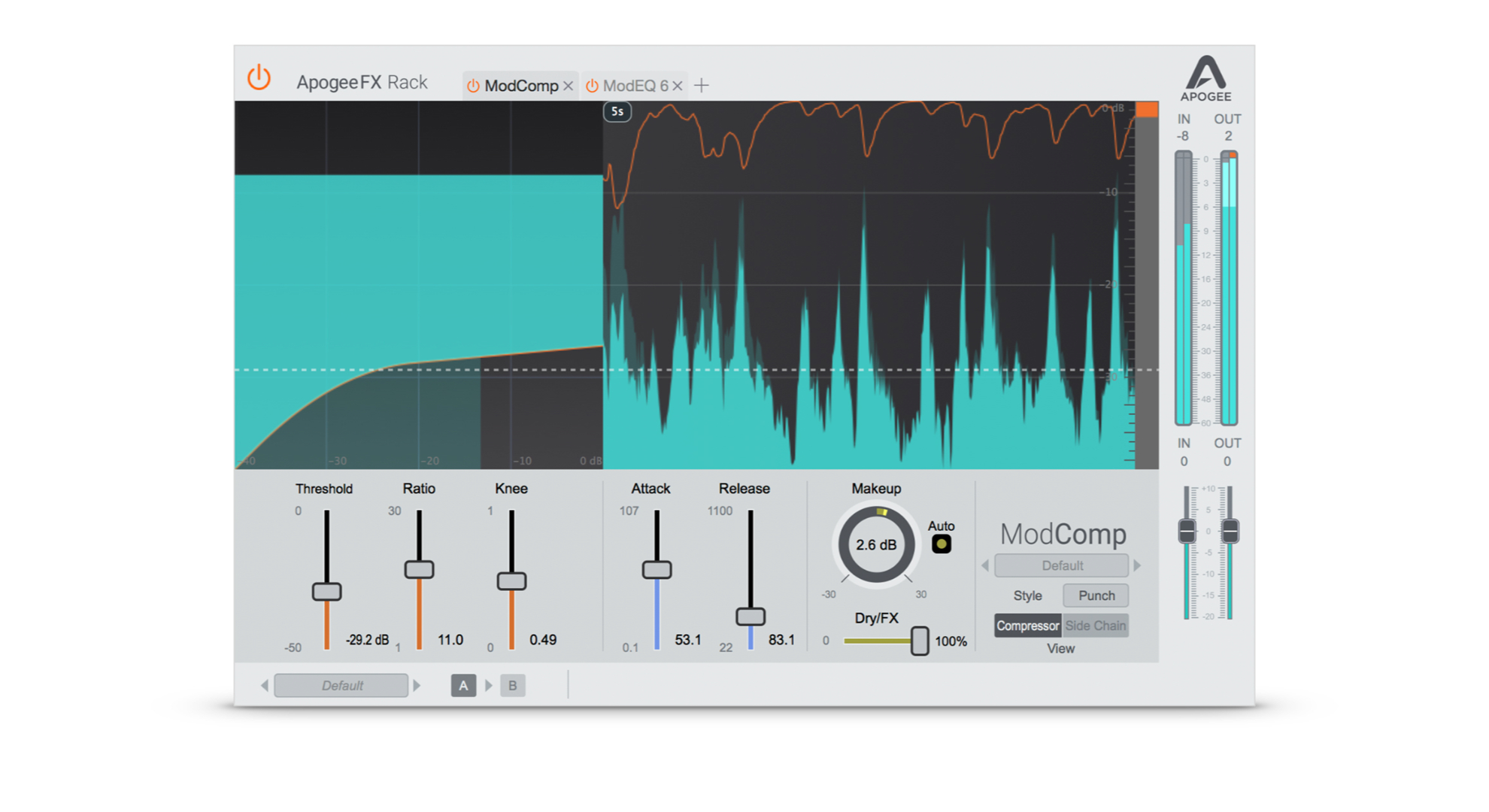The width and height of the screenshot is (1489, 812).
Task: Select the Punch style button
Action: pos(1094,596)
